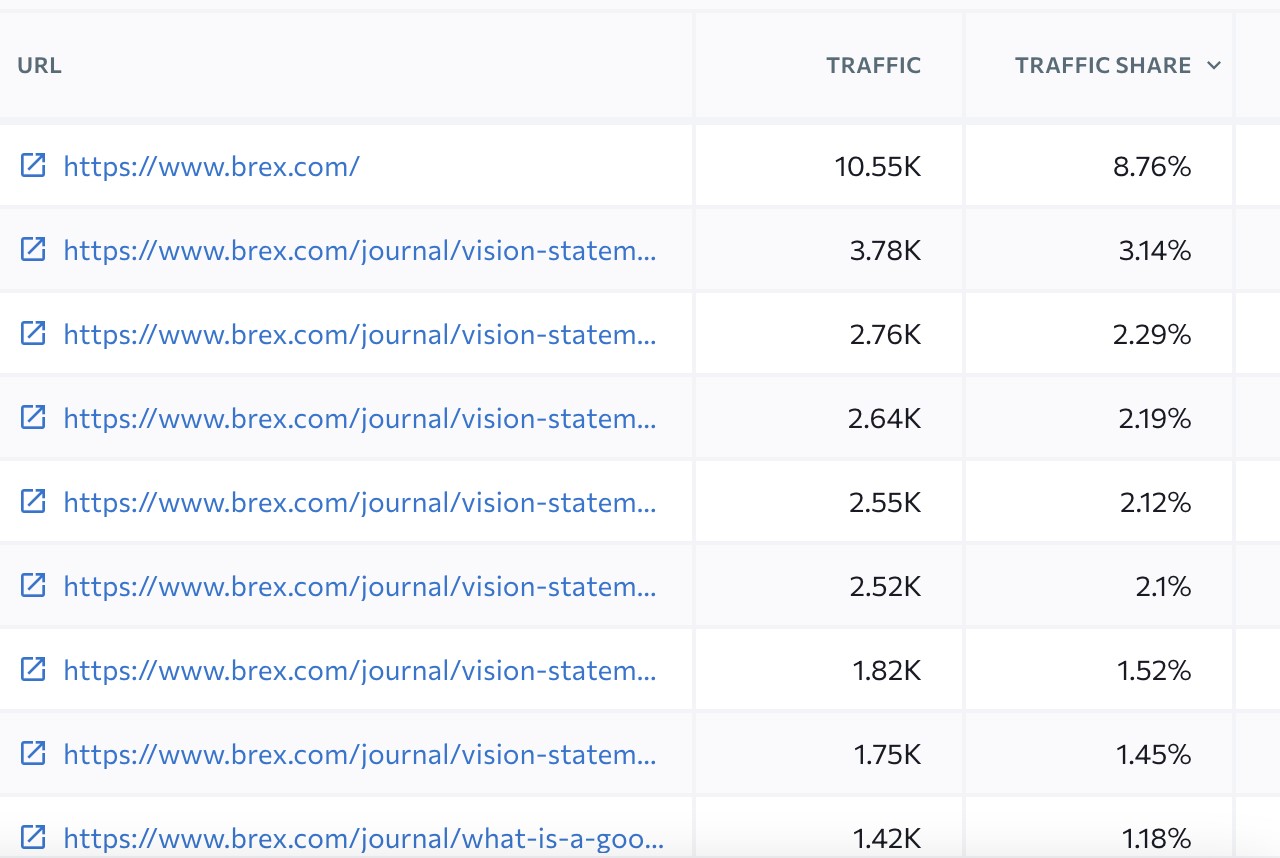Select the 8.76% traffic share cell

[x=1152, y=166]
